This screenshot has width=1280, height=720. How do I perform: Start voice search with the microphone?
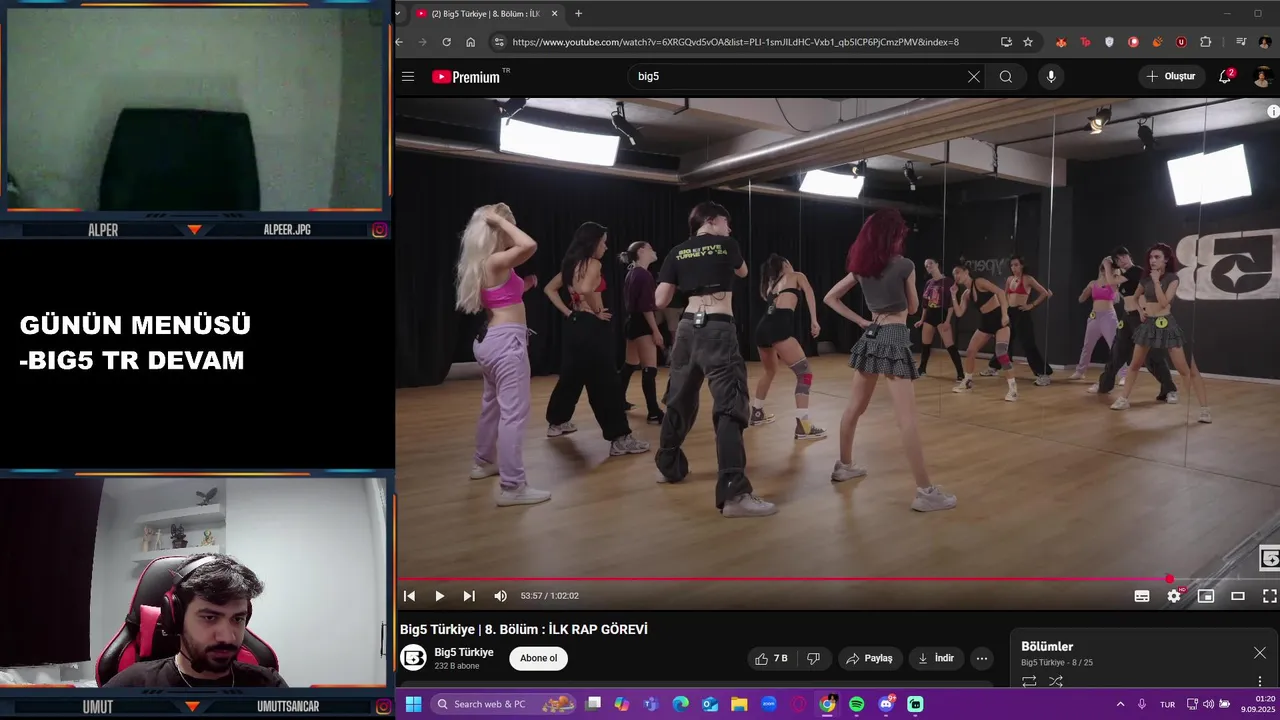(x=1050, y=76)
